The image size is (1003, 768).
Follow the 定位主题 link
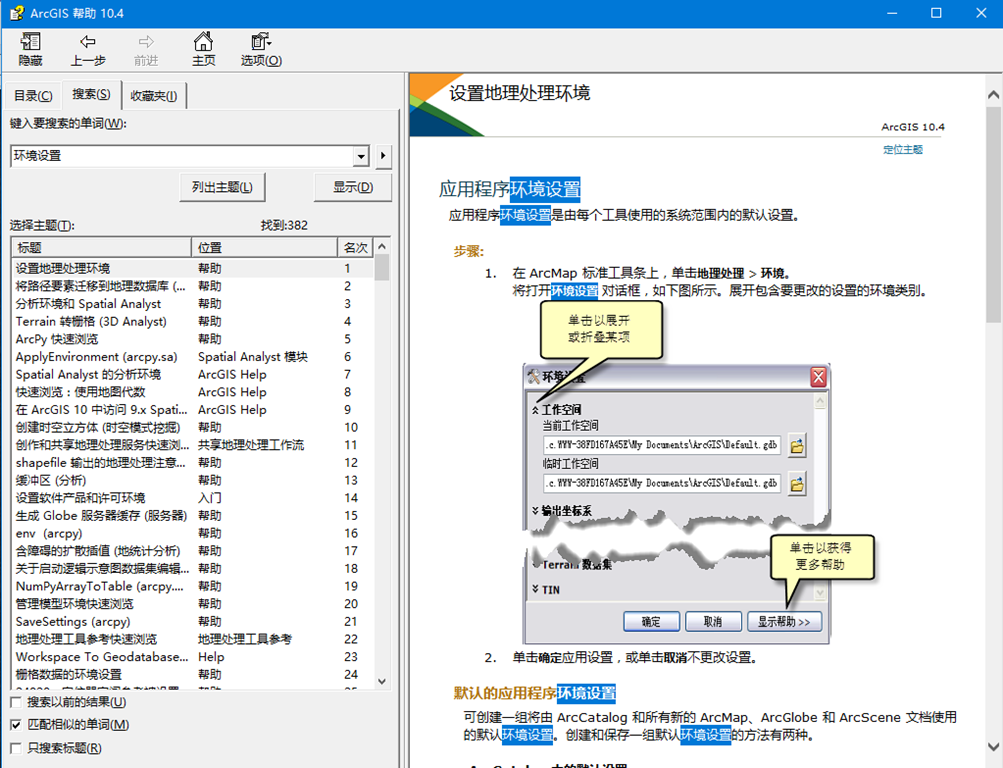click(x=903, y=150)
